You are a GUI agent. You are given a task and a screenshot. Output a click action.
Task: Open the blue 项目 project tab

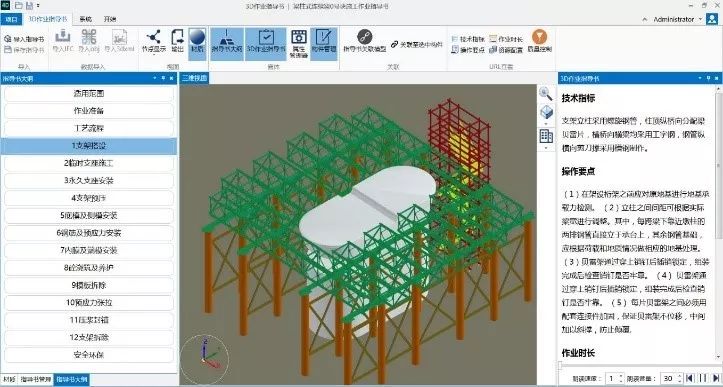(11, 19)
